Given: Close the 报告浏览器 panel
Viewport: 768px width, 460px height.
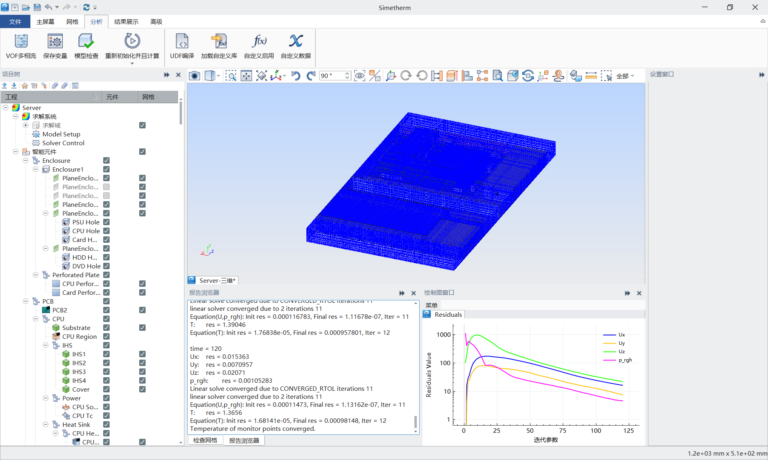Looking at the screenshot, I should (x=413, y=293).
